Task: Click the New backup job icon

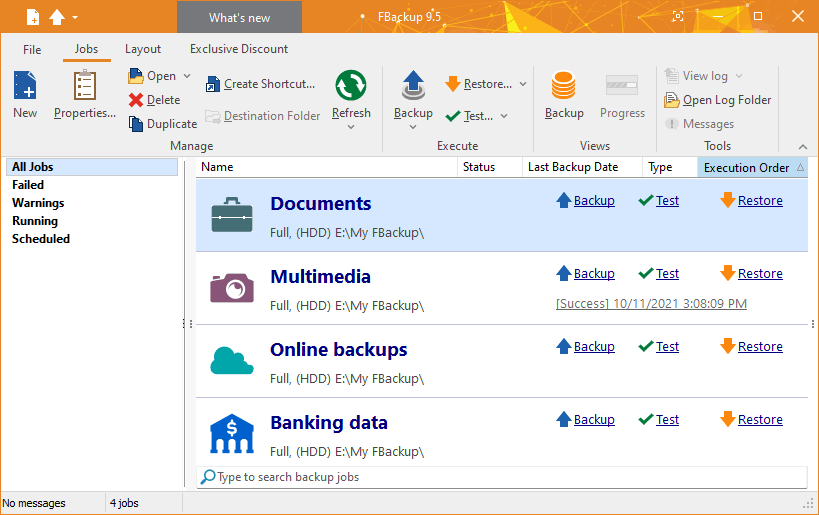Action: [25, 86]
